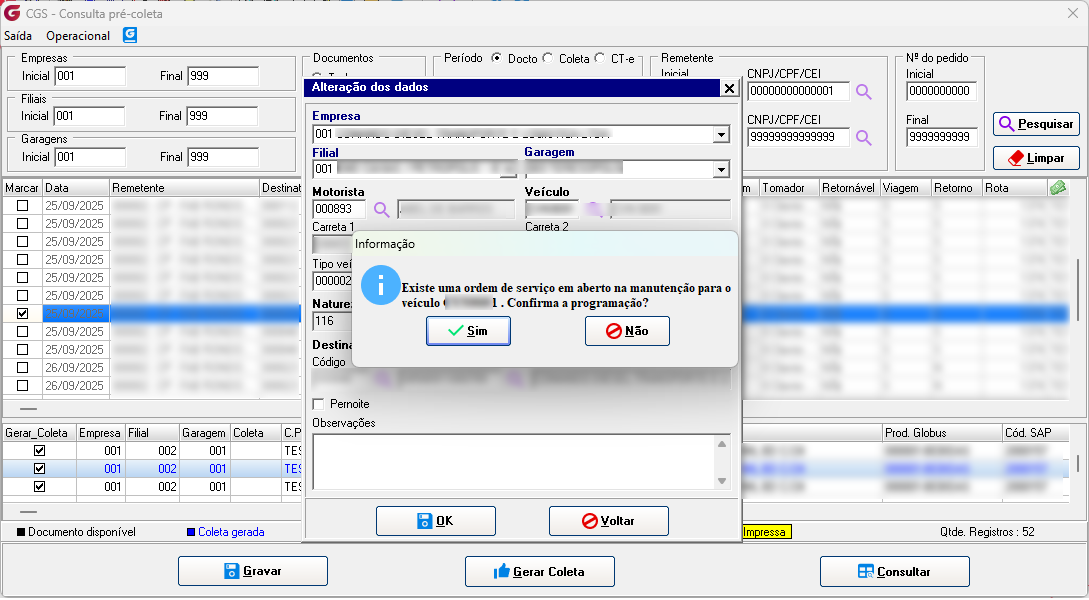Click the yellow Impressa legend label

[767, 533]
